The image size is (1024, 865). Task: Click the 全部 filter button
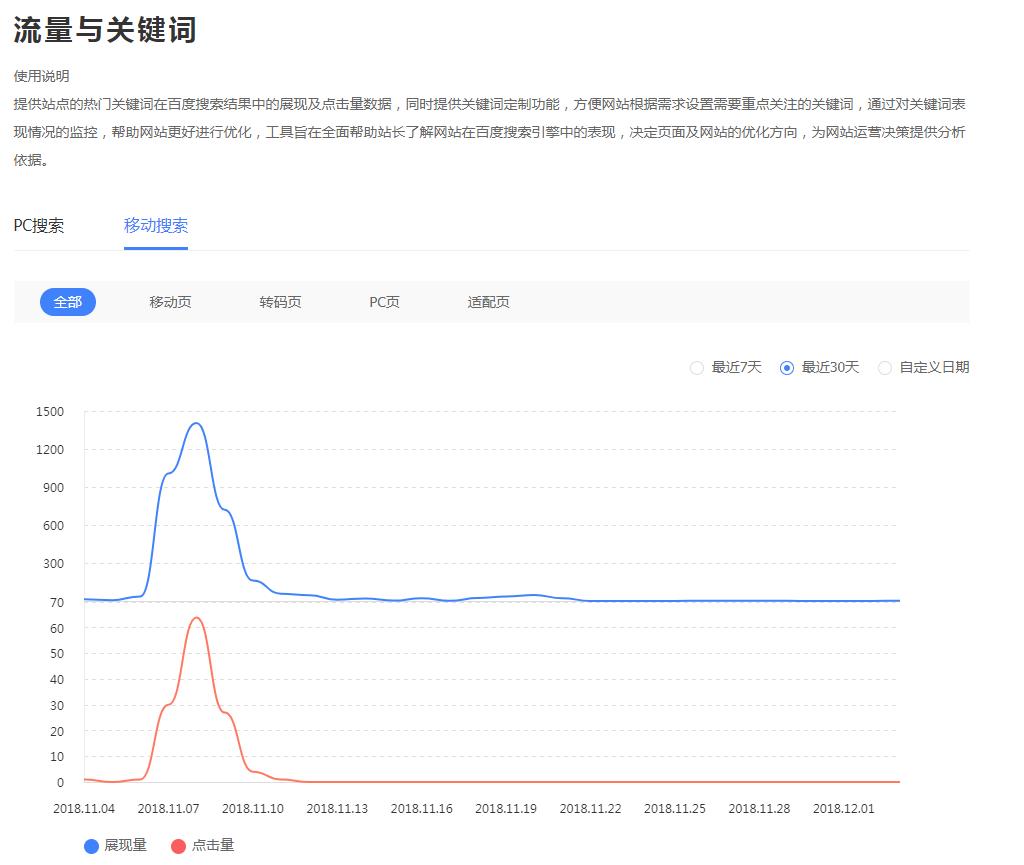pyautogui.click(x=68, y=302)
